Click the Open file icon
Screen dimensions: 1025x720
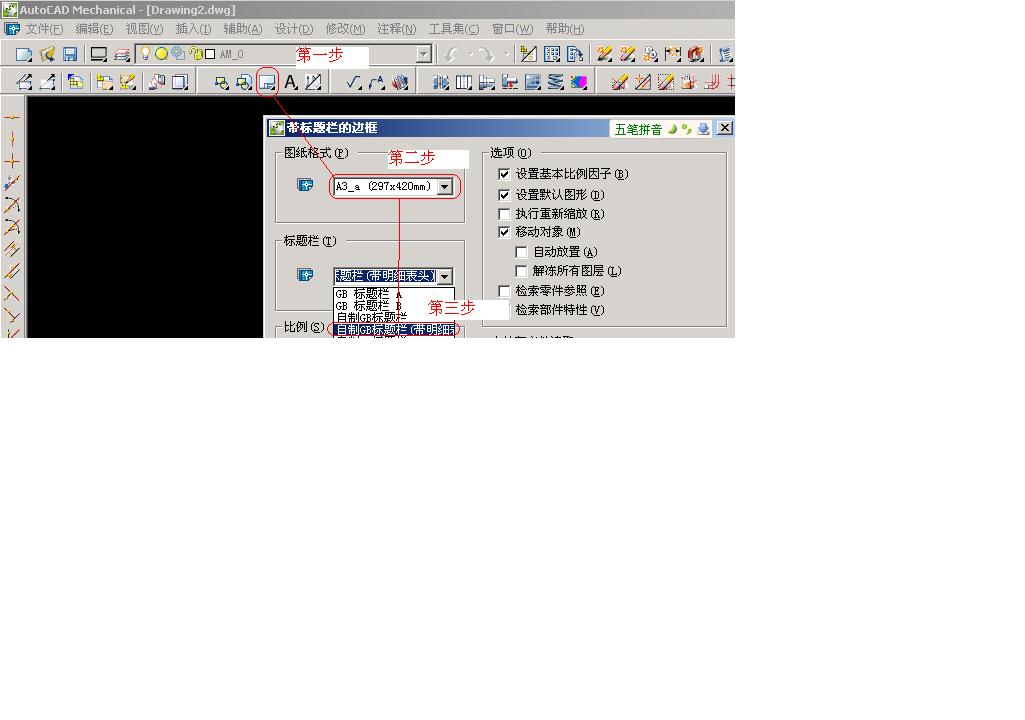[x=46, y=55]
